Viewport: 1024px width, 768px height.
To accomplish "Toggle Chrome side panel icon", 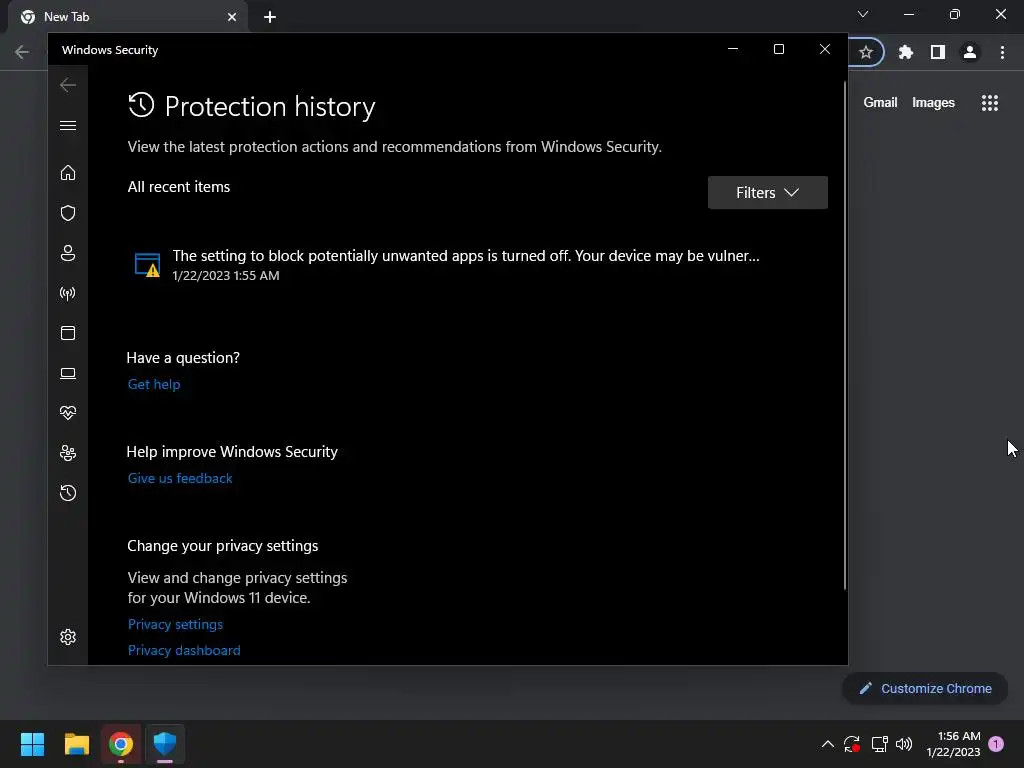I will coord(938,52).
